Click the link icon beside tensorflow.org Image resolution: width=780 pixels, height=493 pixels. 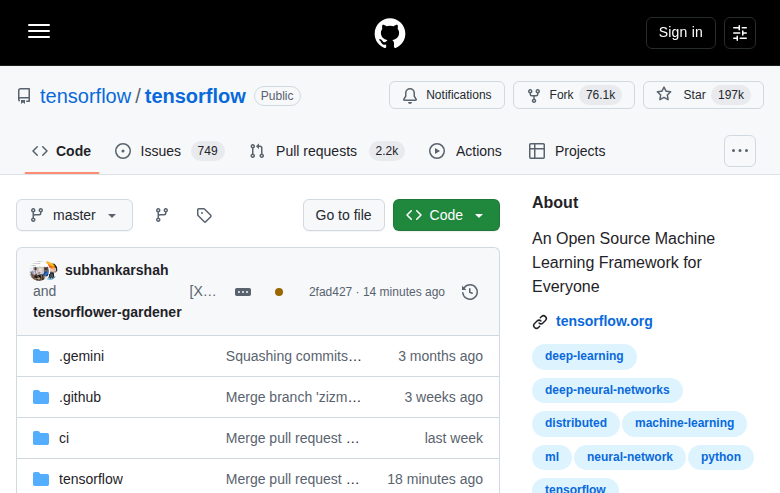pyautogui.click(x=540, y=322)
